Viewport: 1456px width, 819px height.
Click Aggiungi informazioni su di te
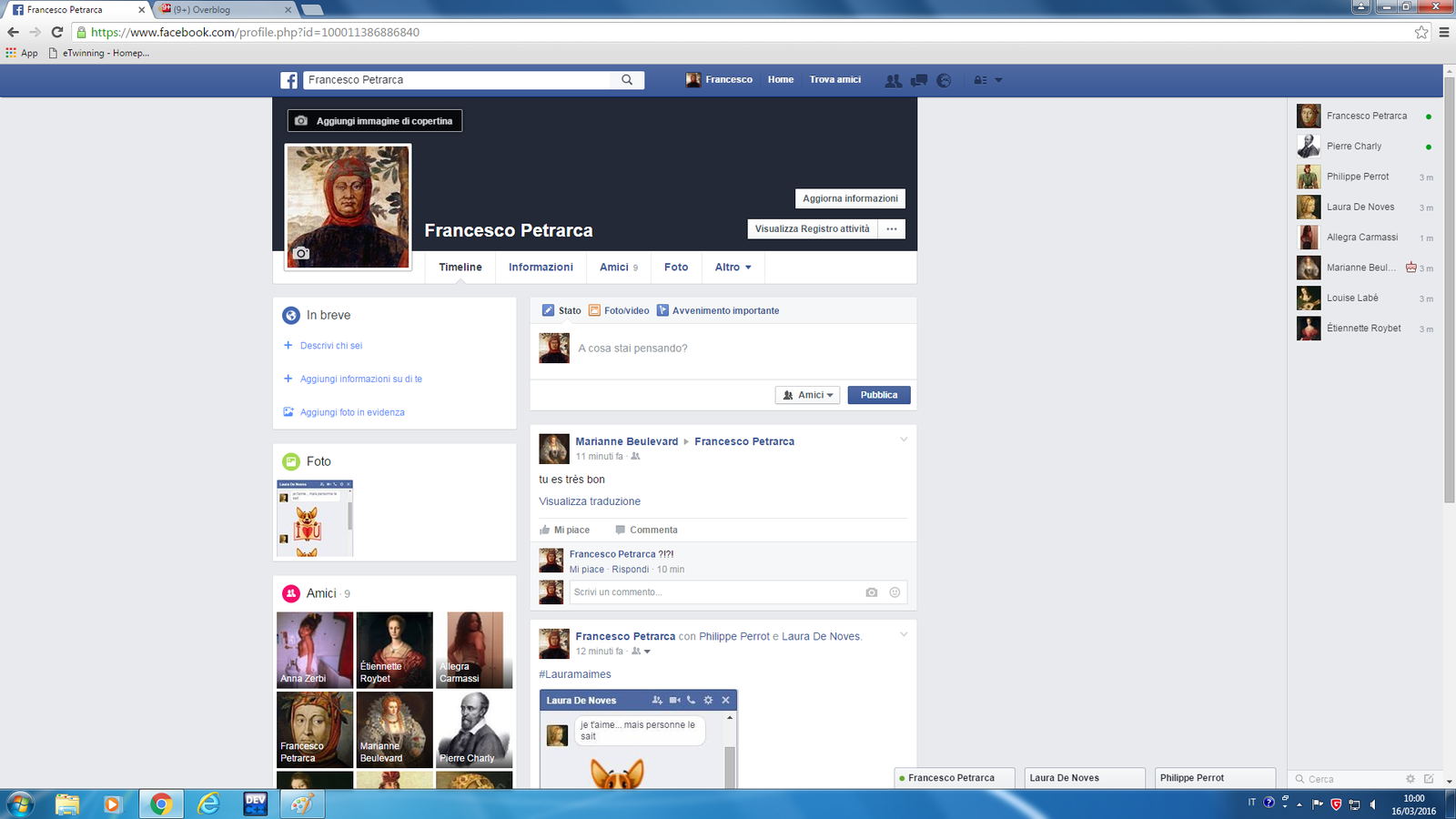point(361,379)
